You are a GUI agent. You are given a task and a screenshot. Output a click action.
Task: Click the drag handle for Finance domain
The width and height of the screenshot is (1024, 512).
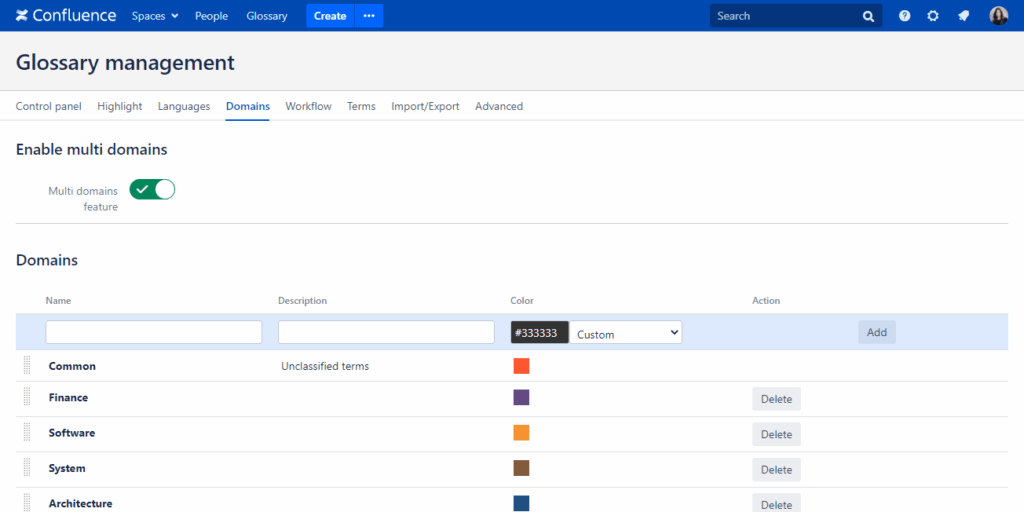(27, 397)
